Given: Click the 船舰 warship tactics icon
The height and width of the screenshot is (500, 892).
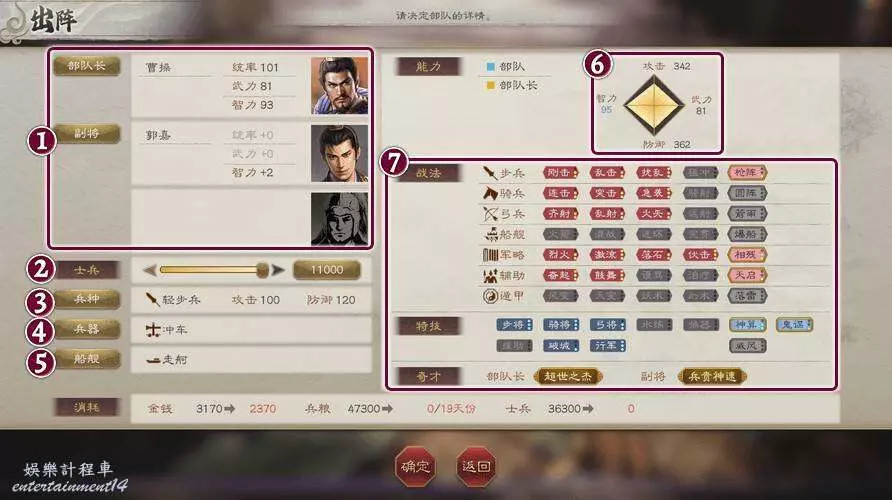Looking at the screenshot, I should (x=491, y=234).
